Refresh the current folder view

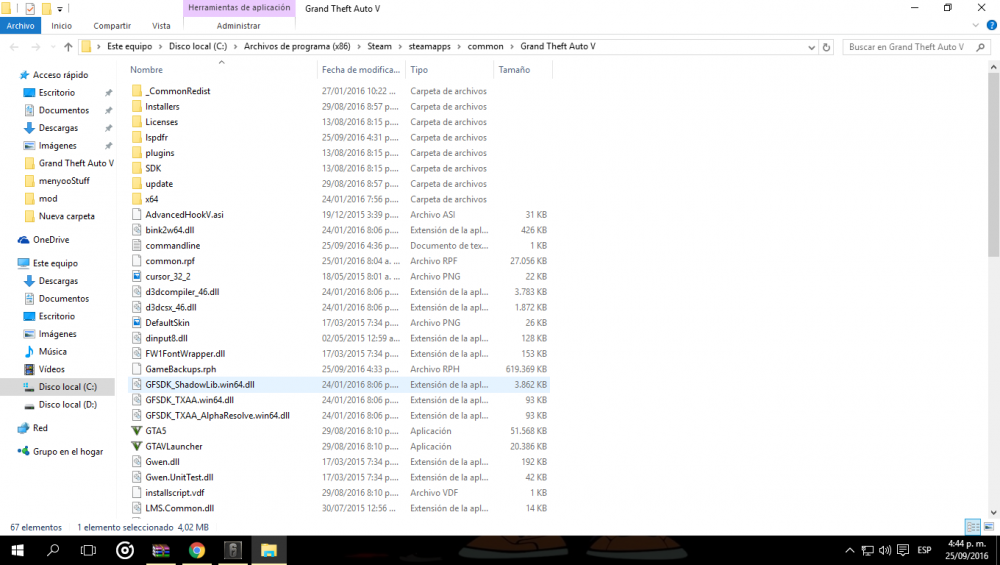(x=827, y=47)
